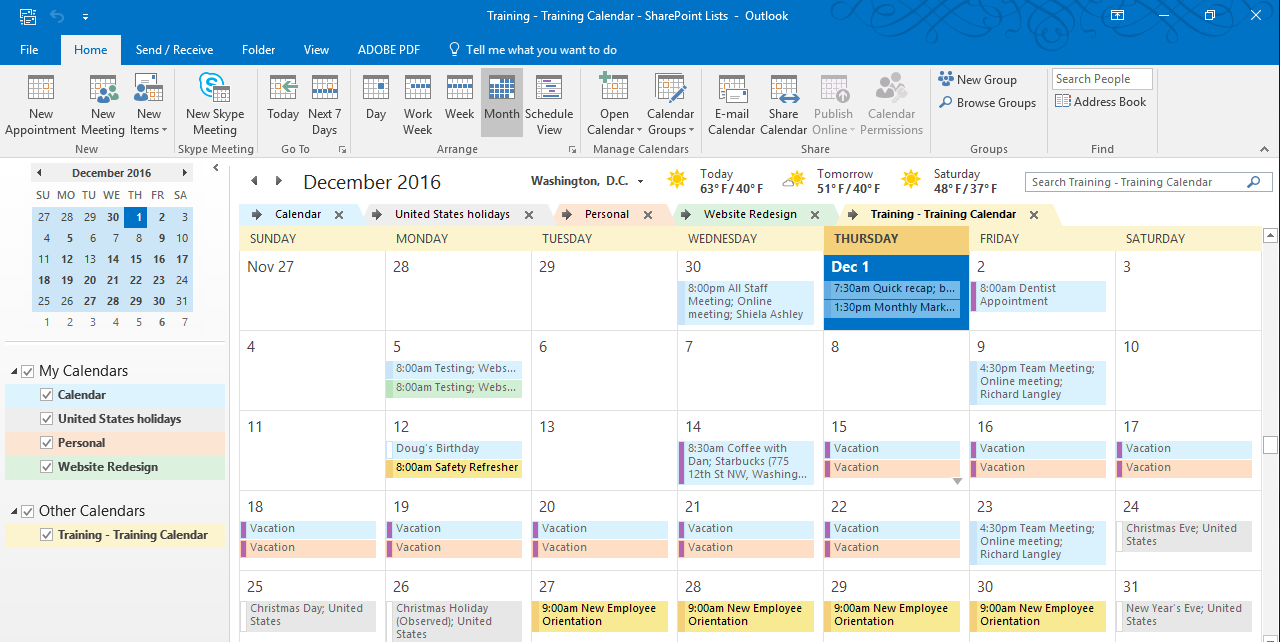This screenshot has width=1280, height=642.
Task: Collapse the My Calendars group
Action: tap(14, 372)
